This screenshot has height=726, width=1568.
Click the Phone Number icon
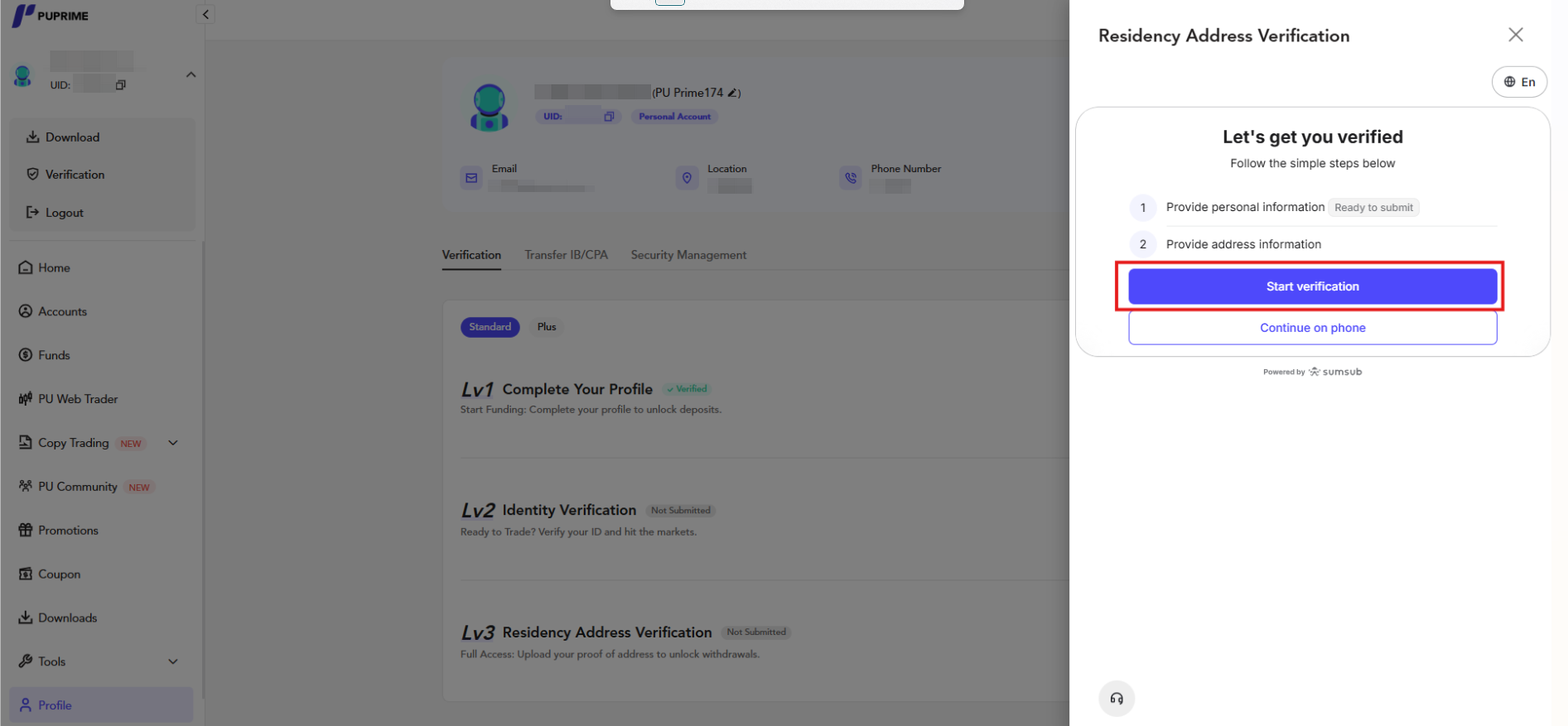coord(851,178)
